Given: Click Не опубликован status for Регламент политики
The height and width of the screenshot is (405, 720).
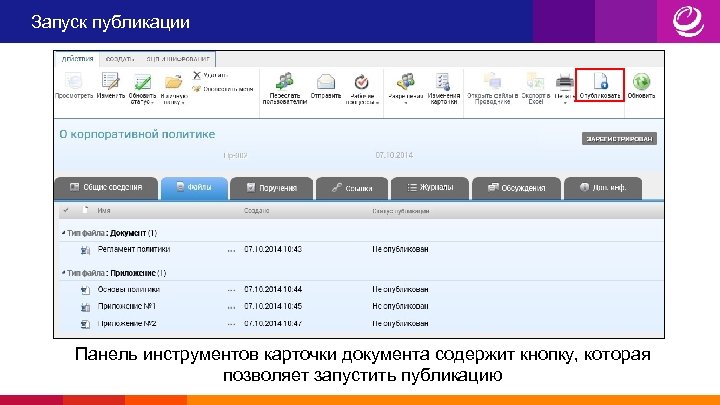Looking at the screenshot, I should click(400, 249).
